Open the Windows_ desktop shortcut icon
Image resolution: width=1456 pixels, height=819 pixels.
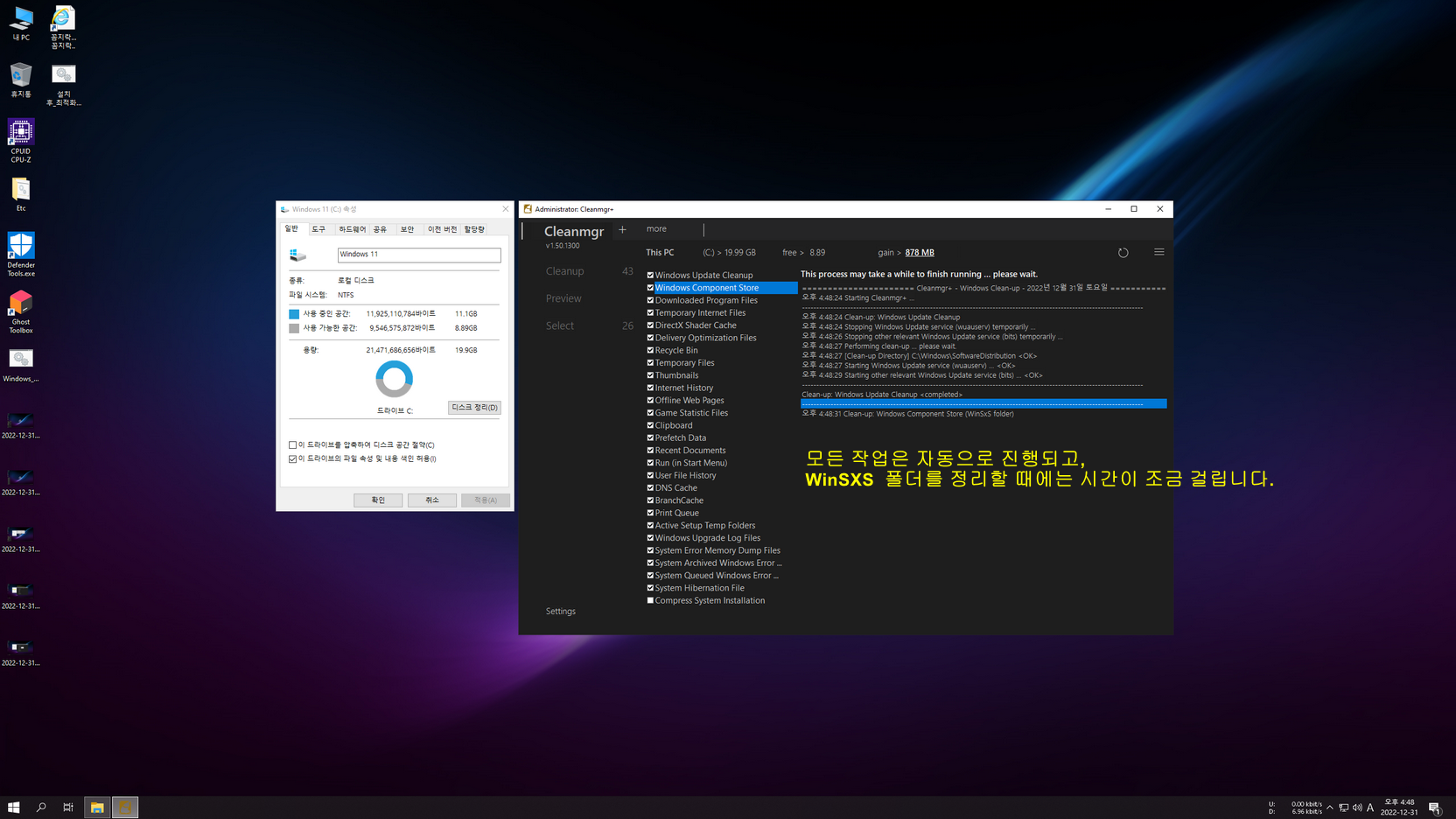[21, 366]
